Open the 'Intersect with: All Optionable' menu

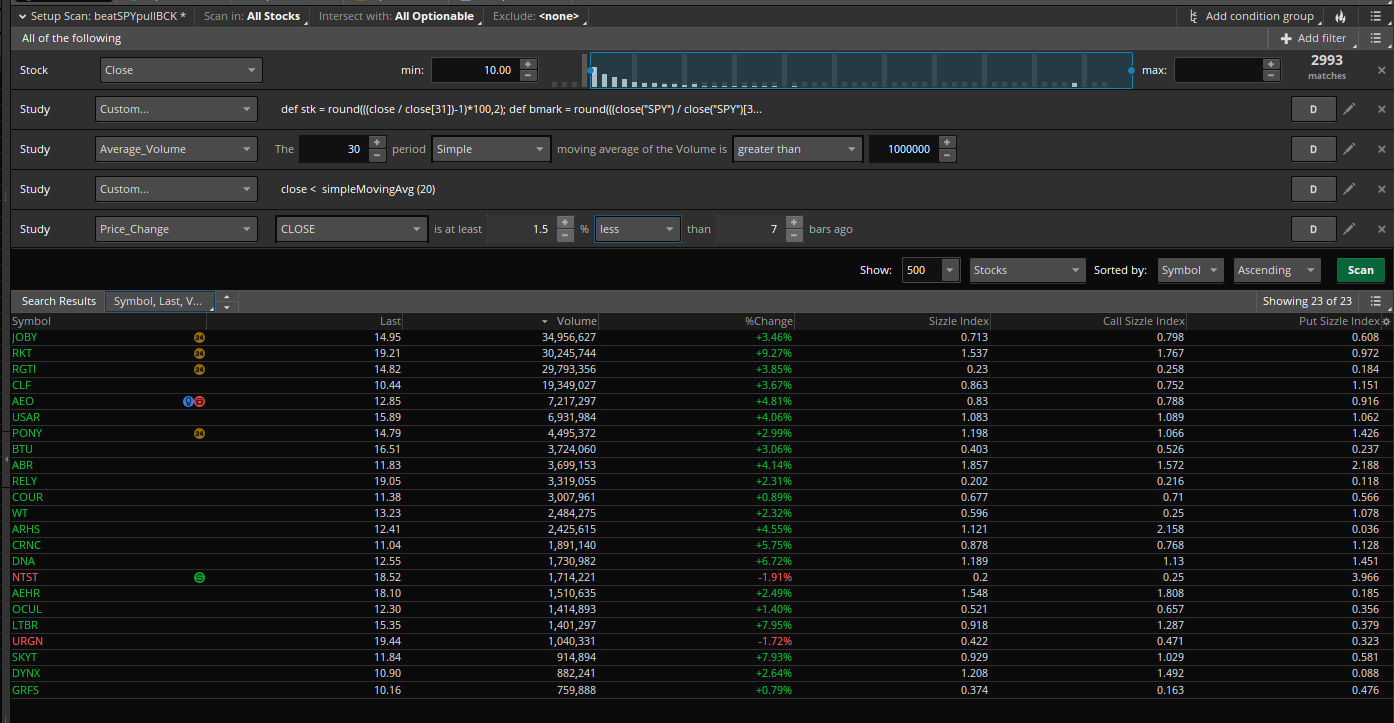point(396,16)
